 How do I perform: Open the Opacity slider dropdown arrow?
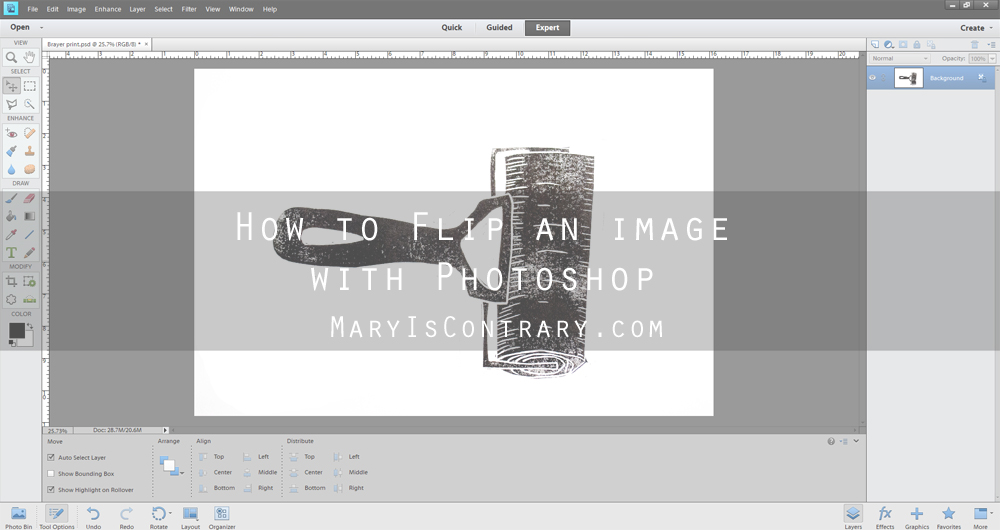(992, 59)
